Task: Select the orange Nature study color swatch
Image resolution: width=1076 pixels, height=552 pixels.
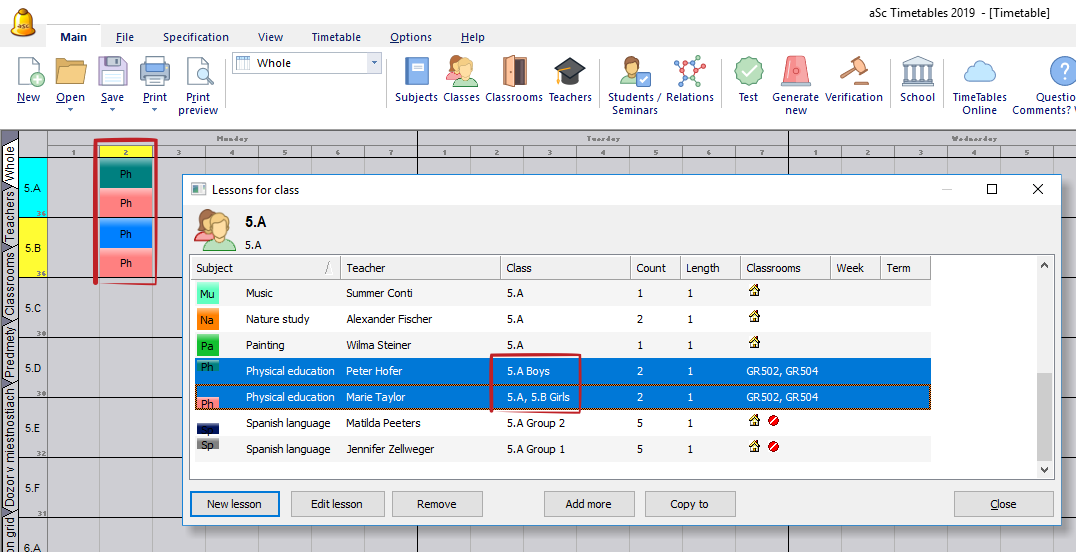Action: 207,320
